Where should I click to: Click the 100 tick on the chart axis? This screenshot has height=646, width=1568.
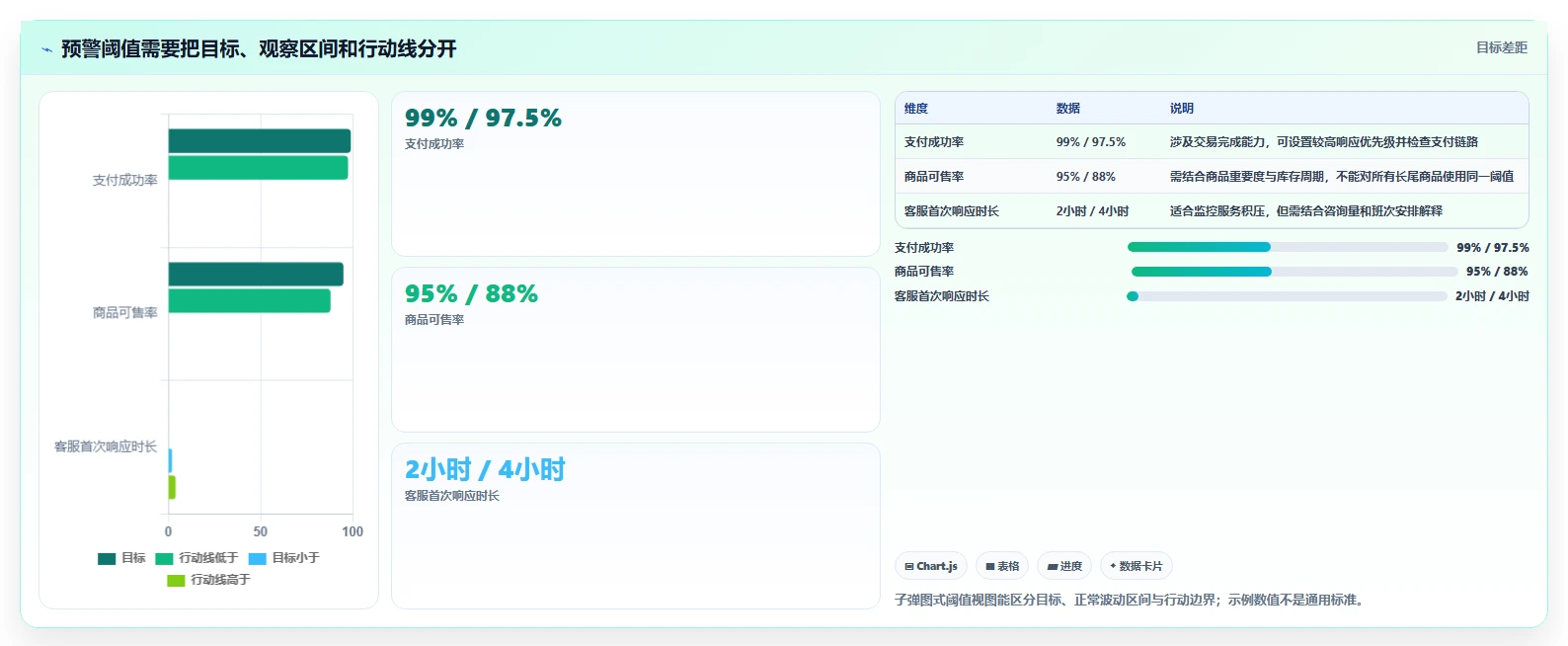(x=353, y=531)
